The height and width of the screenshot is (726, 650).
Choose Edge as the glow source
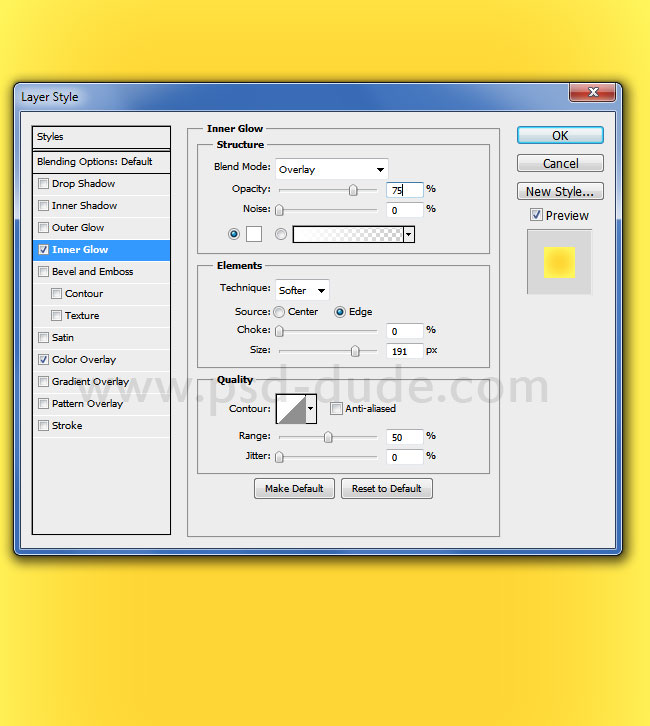340,312
